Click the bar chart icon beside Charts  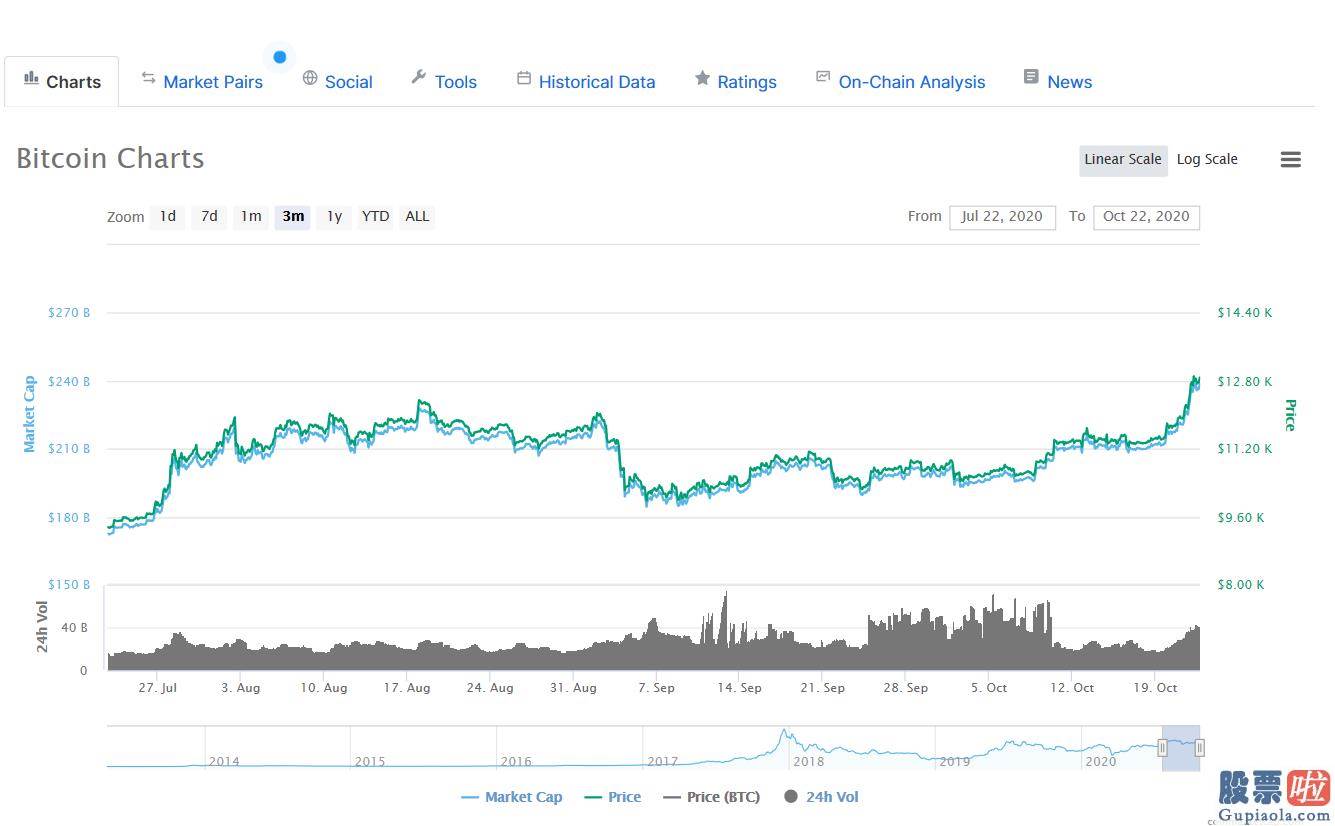click(31, 78)
